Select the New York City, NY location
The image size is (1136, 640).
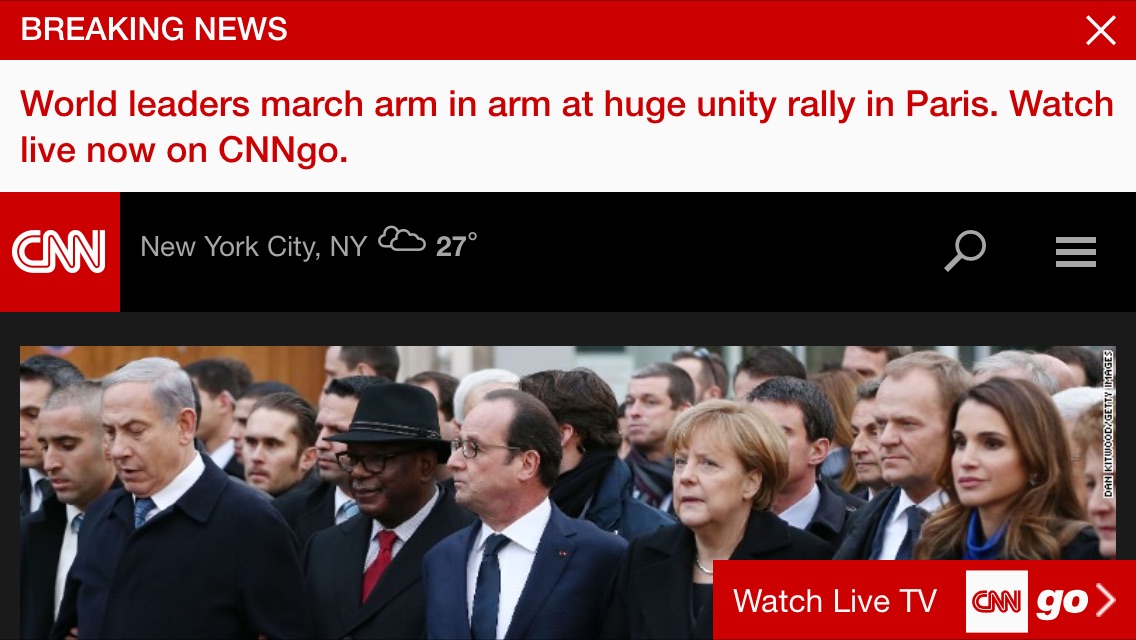(x=254, y=247)
